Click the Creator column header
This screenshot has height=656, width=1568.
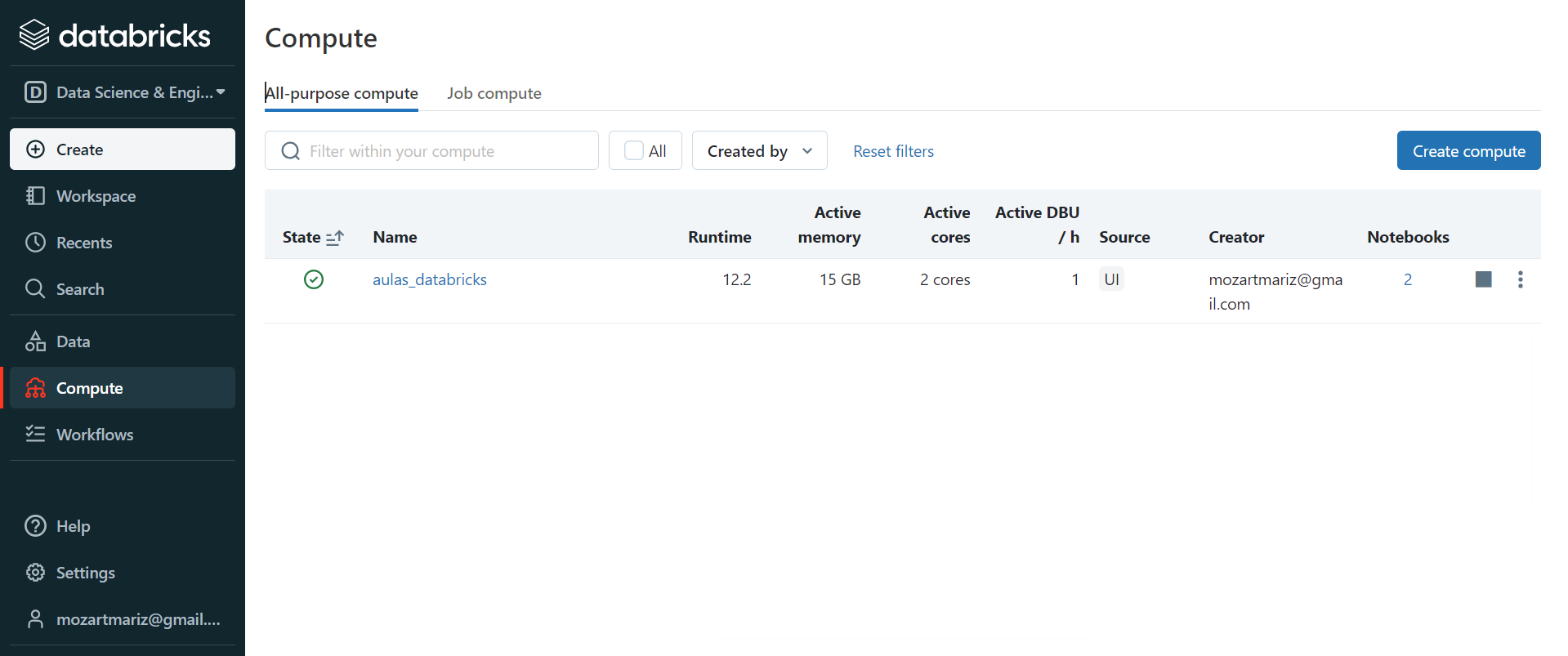(1236, 237)
